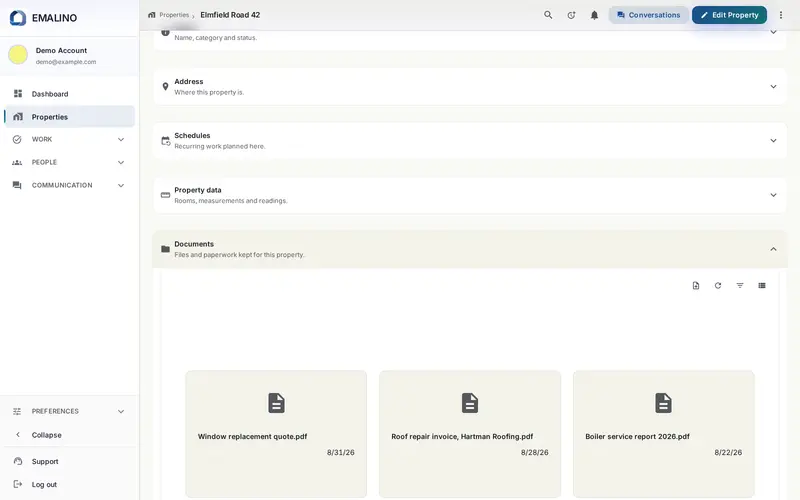The height and width of the screenshot is (500, 800).
Task: Expand the PEOPLE menu group
Action: (x=69, y=162)
